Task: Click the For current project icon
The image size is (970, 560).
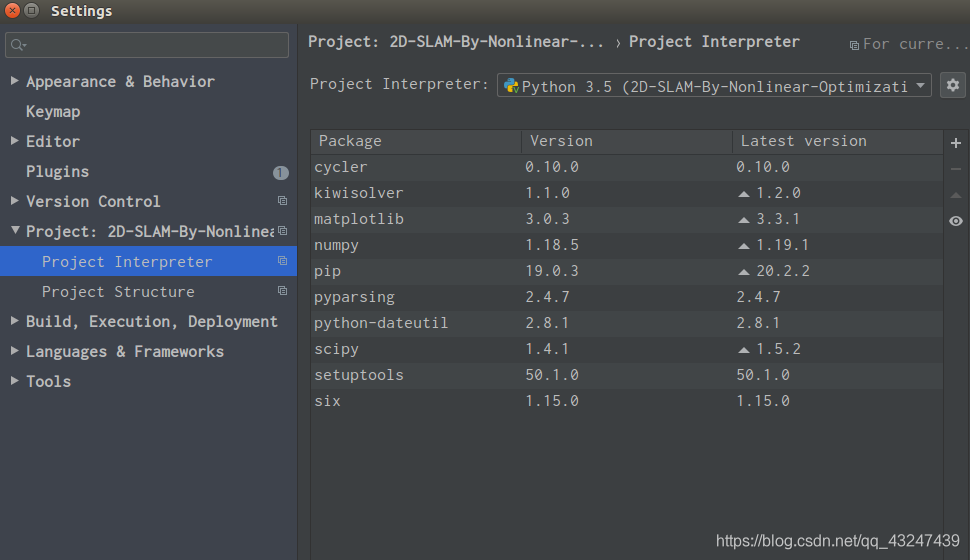Action: point(854,45)
